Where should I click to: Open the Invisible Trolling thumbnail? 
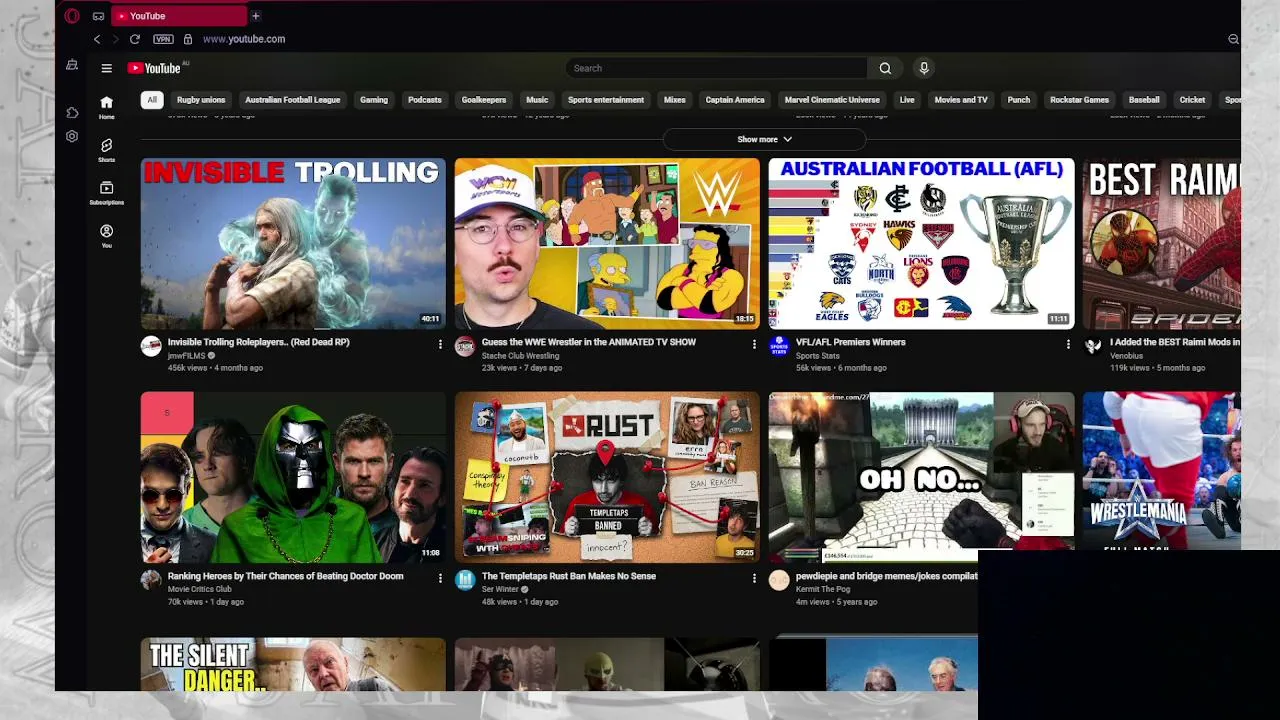pyautogui.click(x=293, y=243)
